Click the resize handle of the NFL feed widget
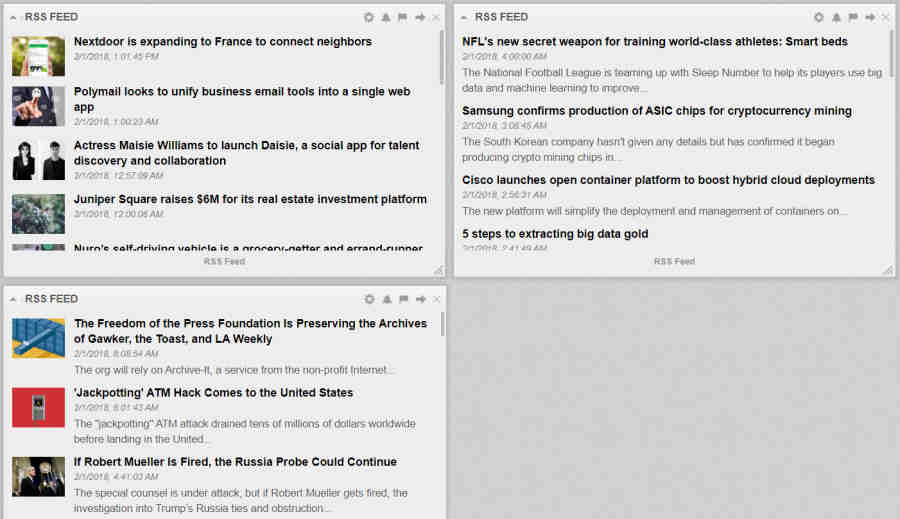Viewport: 900px width, 519px height. pos(887,269)
